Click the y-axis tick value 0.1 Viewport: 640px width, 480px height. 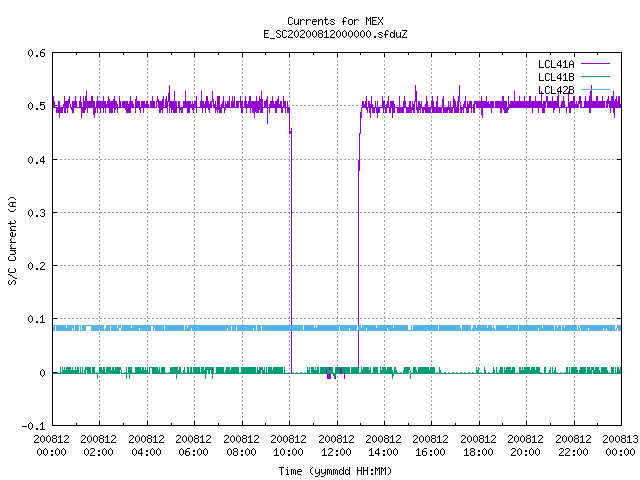coord(36,319)
